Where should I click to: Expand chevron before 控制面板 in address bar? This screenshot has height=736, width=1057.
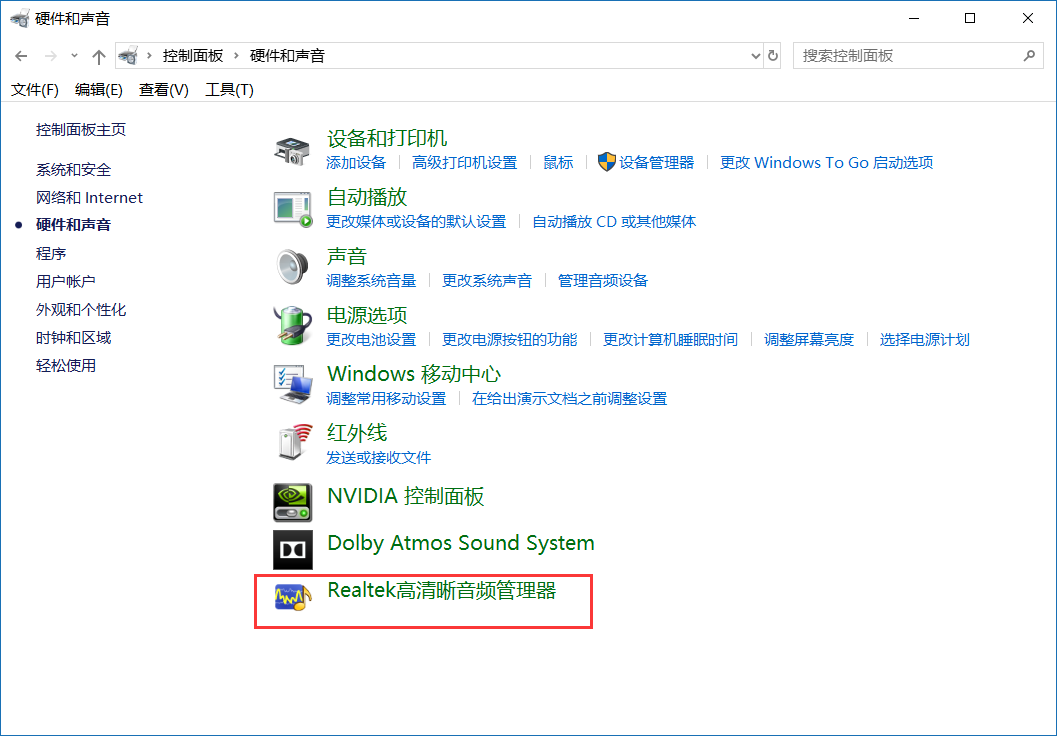150,55
